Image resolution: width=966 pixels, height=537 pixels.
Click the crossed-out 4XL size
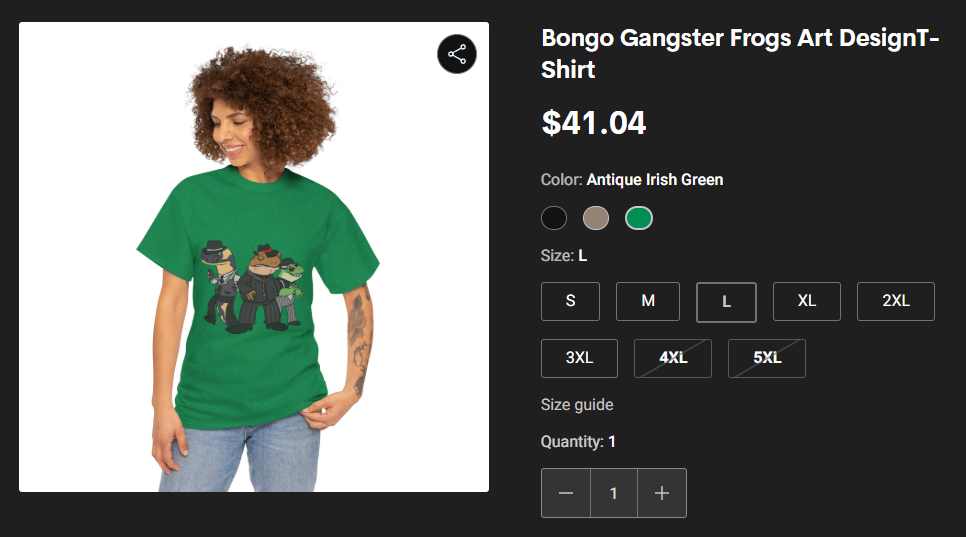pyautogui.click(x=673, y=358)
